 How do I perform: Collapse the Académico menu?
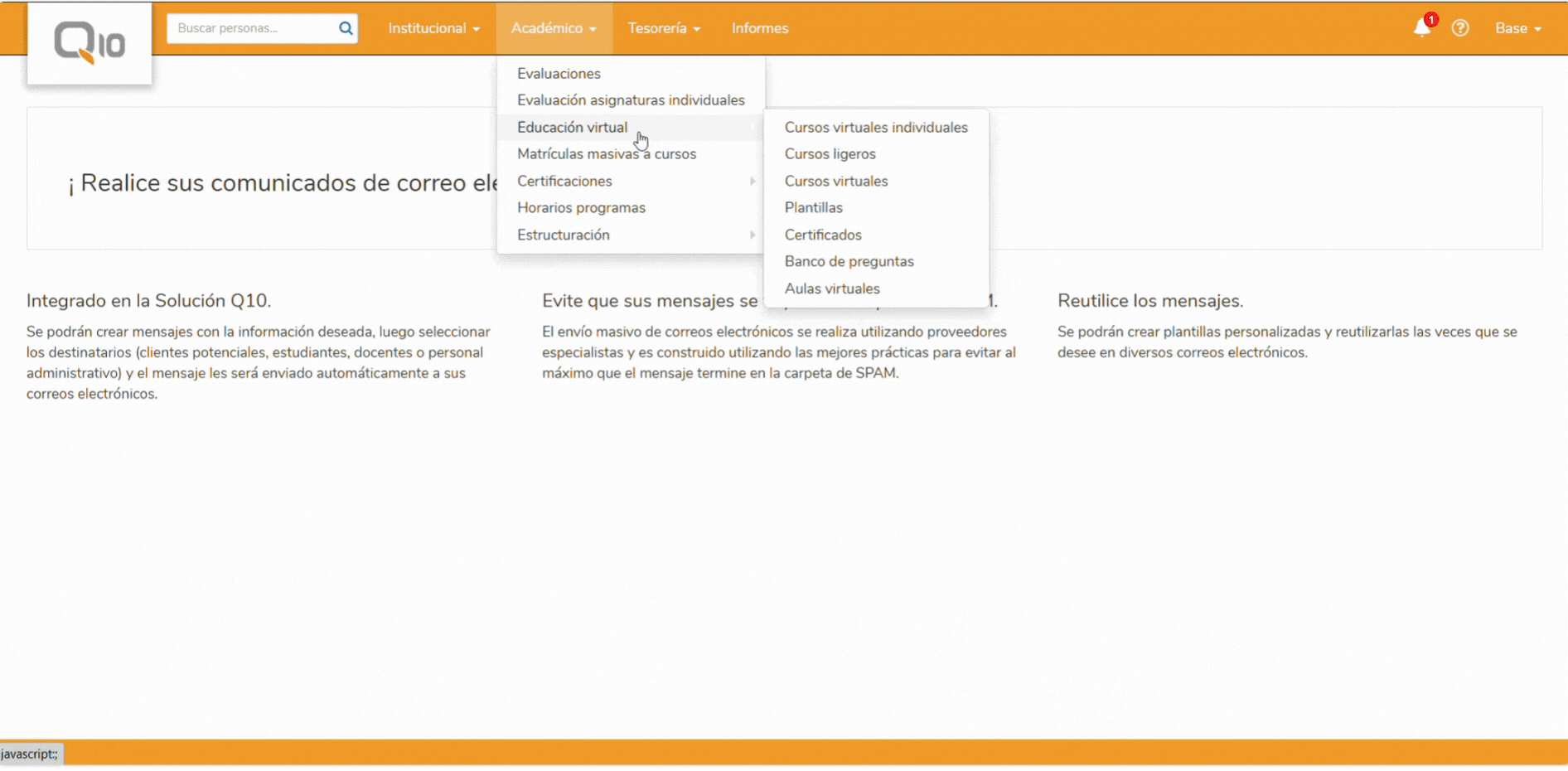[553, 28]
